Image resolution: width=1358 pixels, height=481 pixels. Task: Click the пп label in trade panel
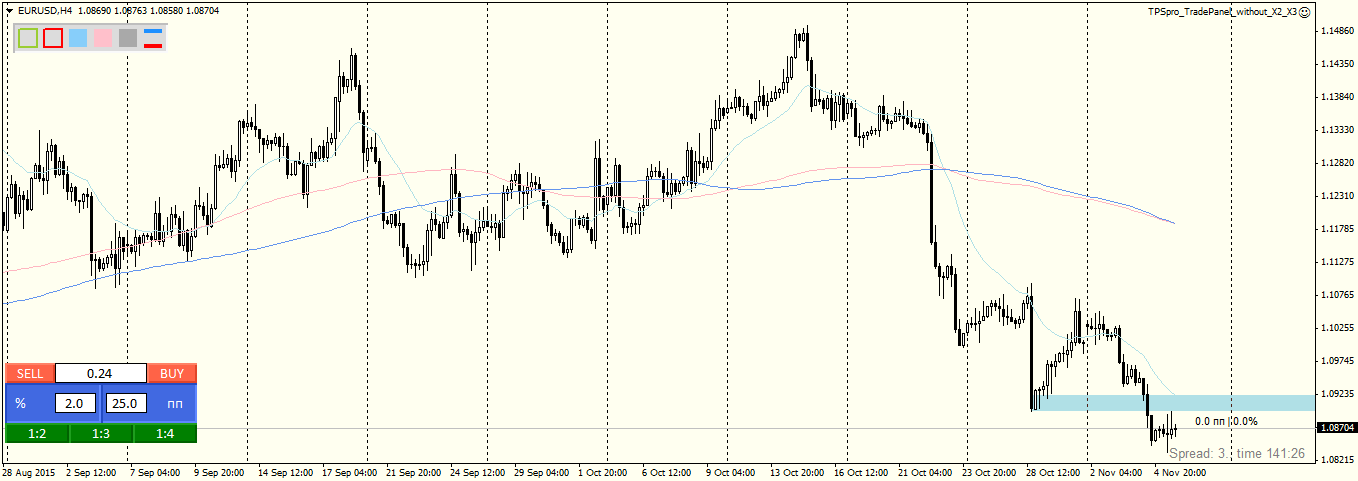175,403
